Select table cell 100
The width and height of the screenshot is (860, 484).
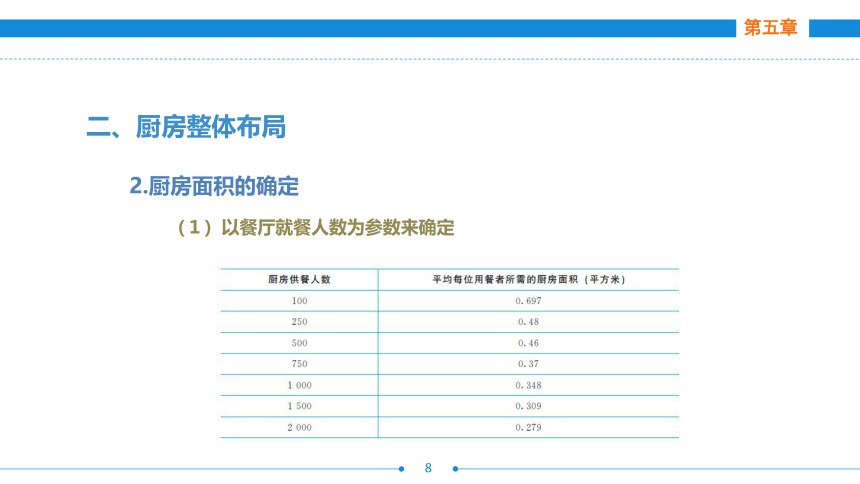(299, 301)
